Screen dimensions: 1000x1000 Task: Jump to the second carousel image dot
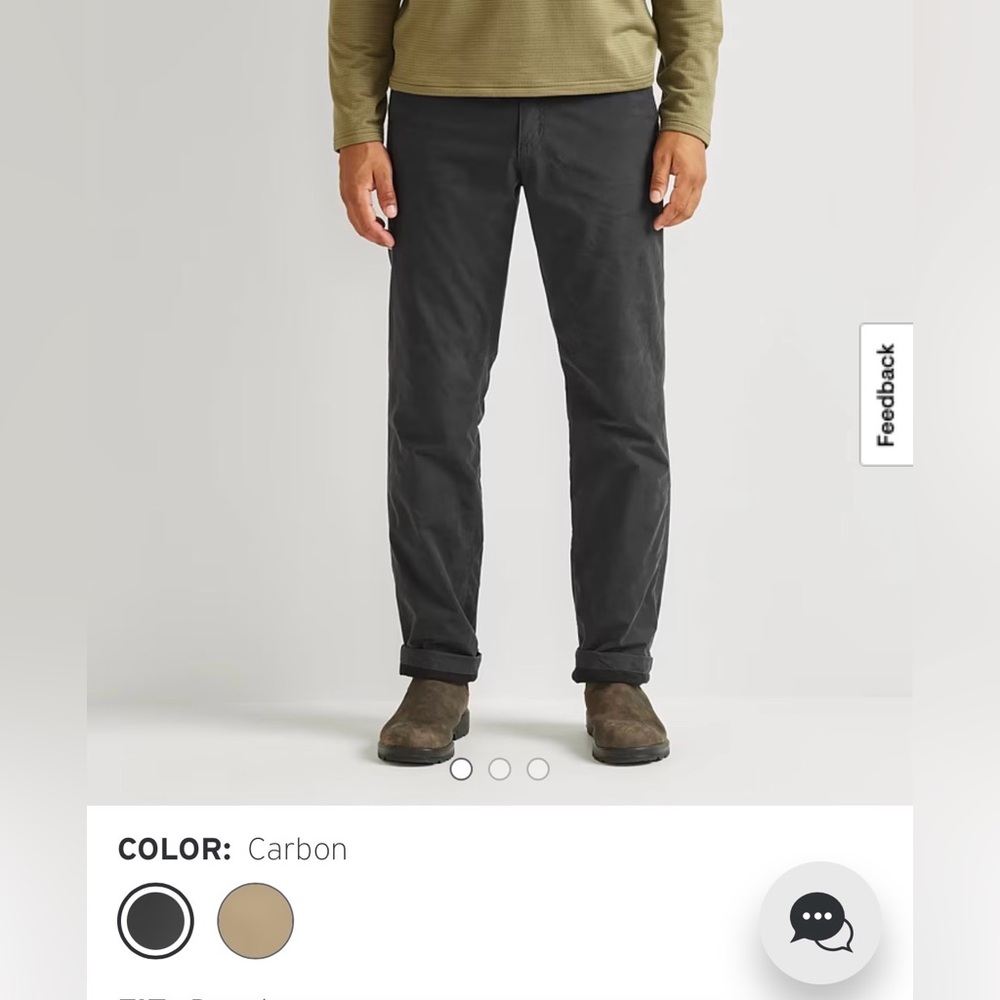[x=499, y=769]
